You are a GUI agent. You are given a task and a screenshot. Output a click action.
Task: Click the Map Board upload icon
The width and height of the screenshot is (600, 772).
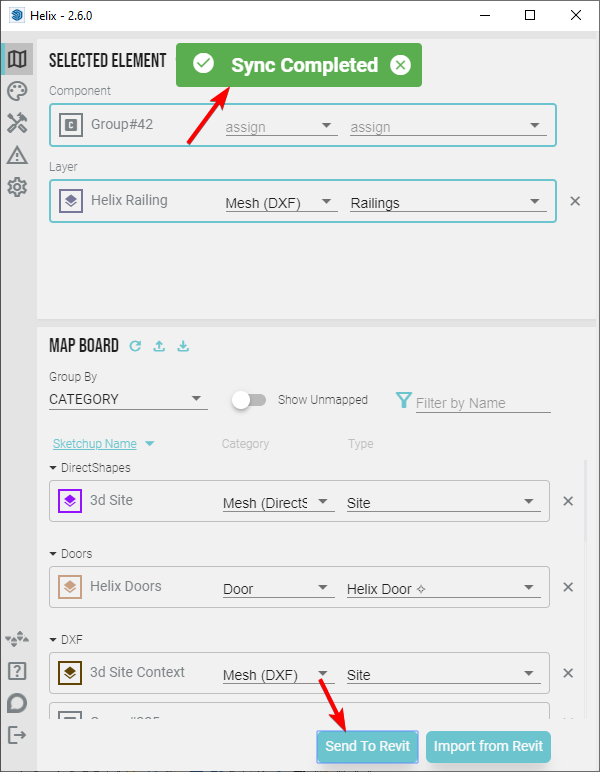pos(159,346)
